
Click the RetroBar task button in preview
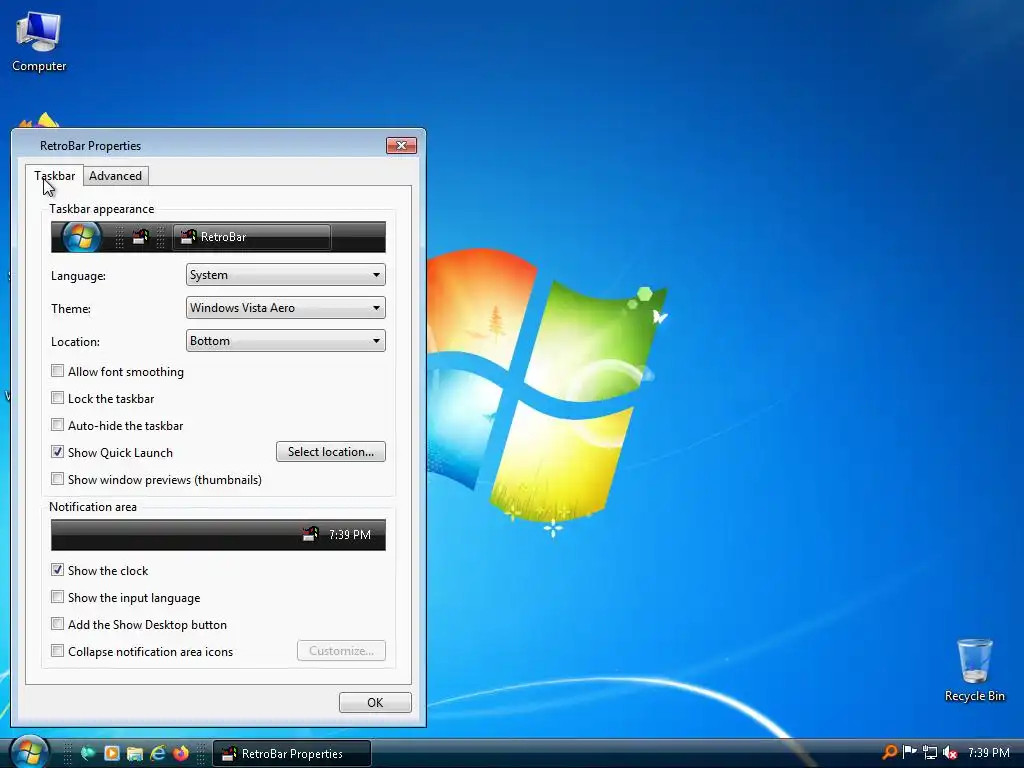point(252,237)
